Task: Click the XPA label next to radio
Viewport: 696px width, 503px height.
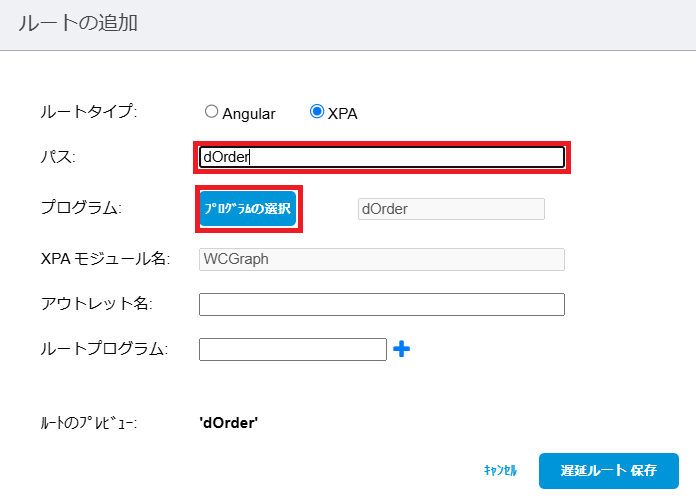Action: [342, 114]
